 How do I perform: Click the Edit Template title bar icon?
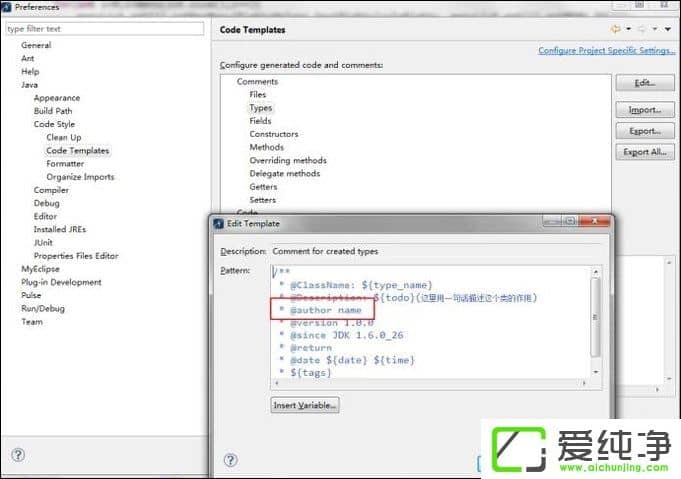coord(218,224)
